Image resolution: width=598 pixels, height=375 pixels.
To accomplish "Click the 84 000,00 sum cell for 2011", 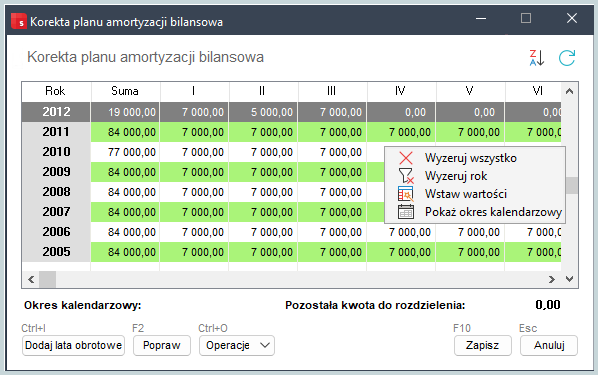I will point(125,132).
